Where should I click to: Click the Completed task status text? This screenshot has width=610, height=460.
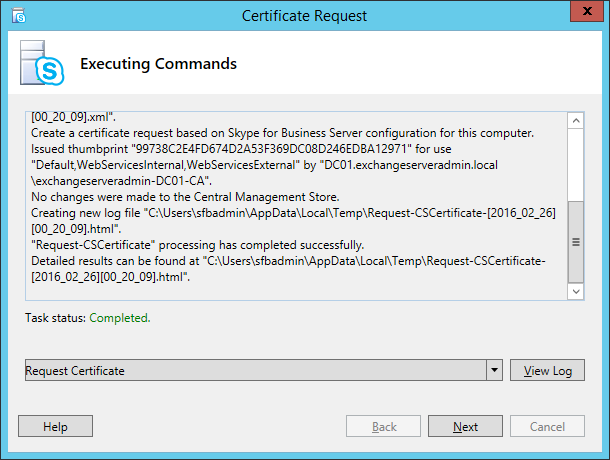120,318
